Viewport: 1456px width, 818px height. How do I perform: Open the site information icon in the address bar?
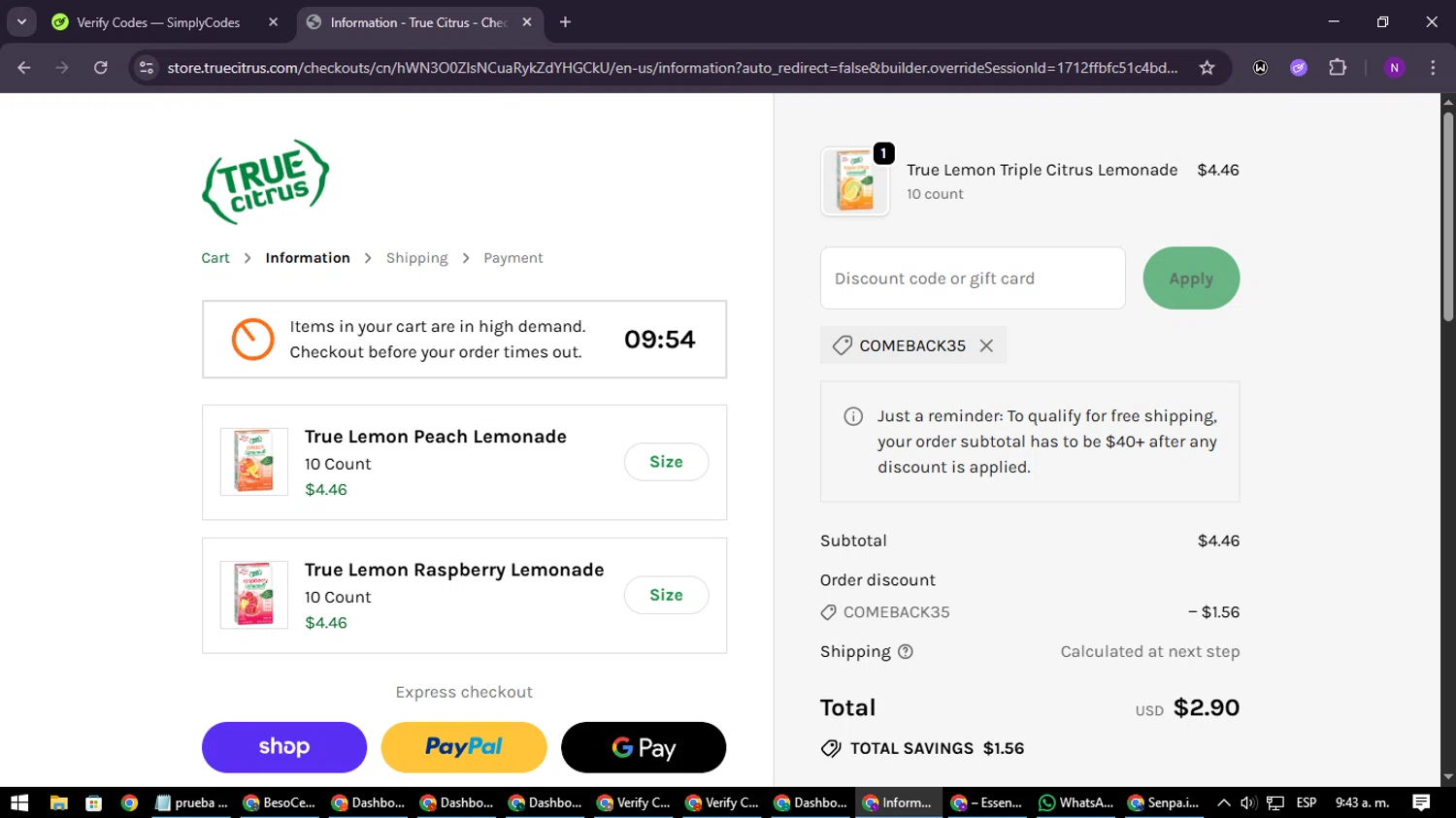[x=147, y=68]
